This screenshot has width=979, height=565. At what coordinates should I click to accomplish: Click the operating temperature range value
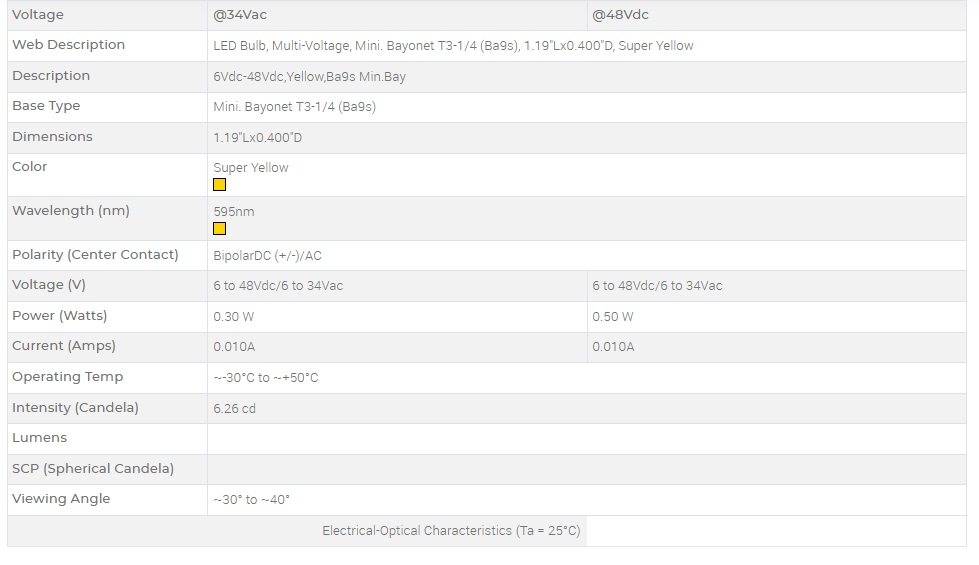click(265, 377)
